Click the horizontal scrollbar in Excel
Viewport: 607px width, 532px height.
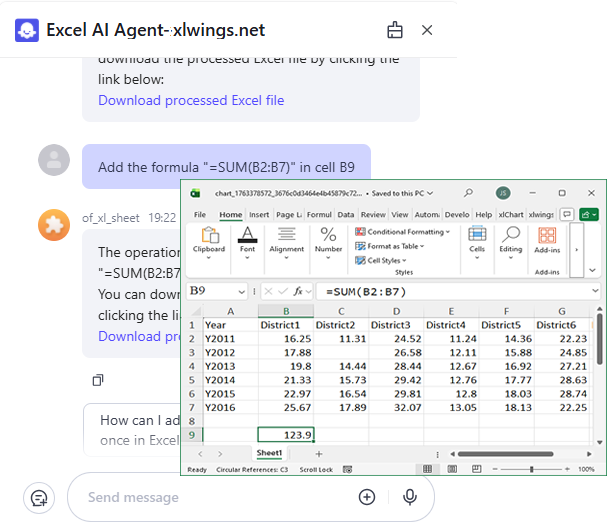[506, 454]
